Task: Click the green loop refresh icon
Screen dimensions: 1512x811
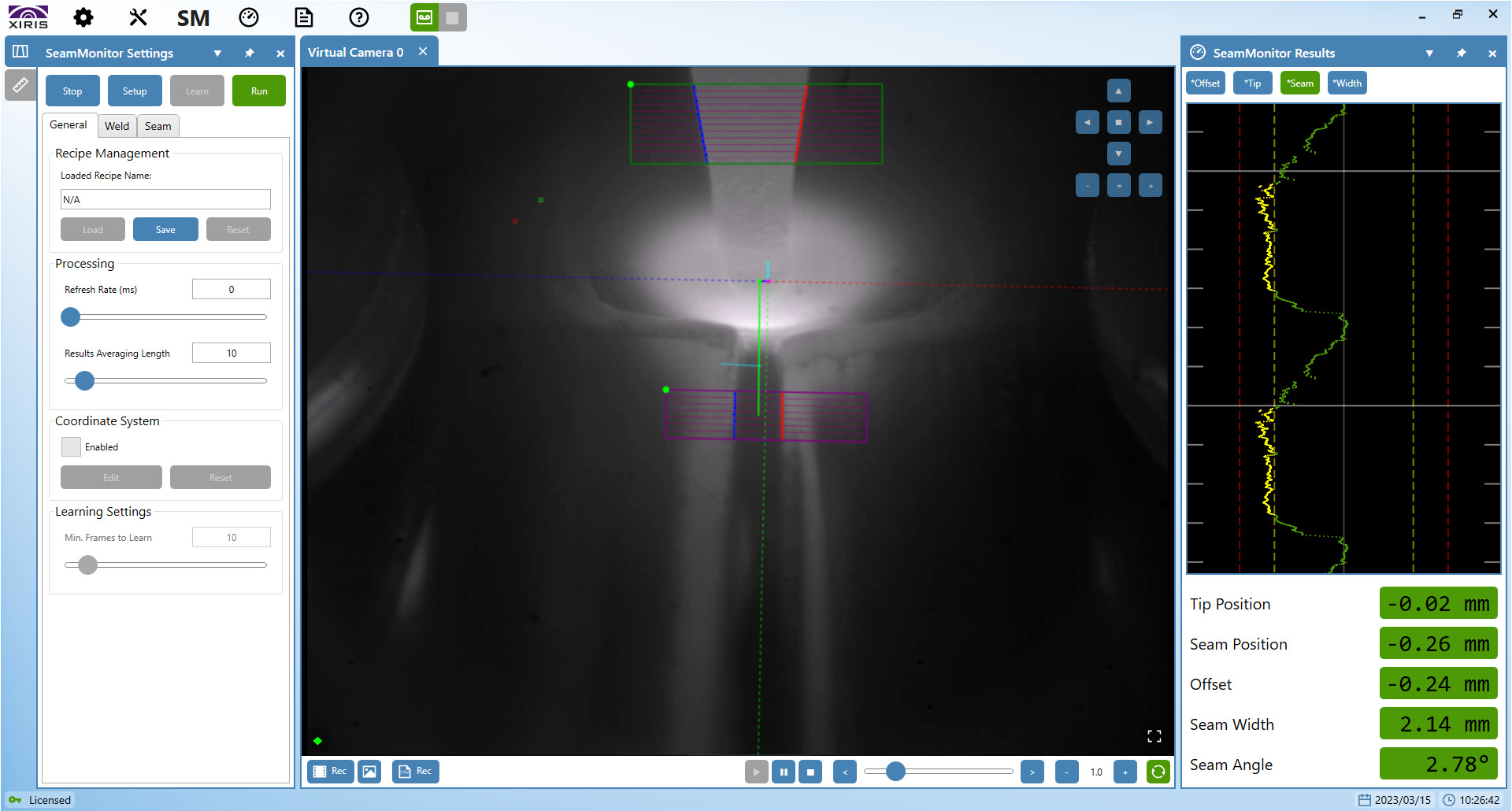Action: 1158,772
